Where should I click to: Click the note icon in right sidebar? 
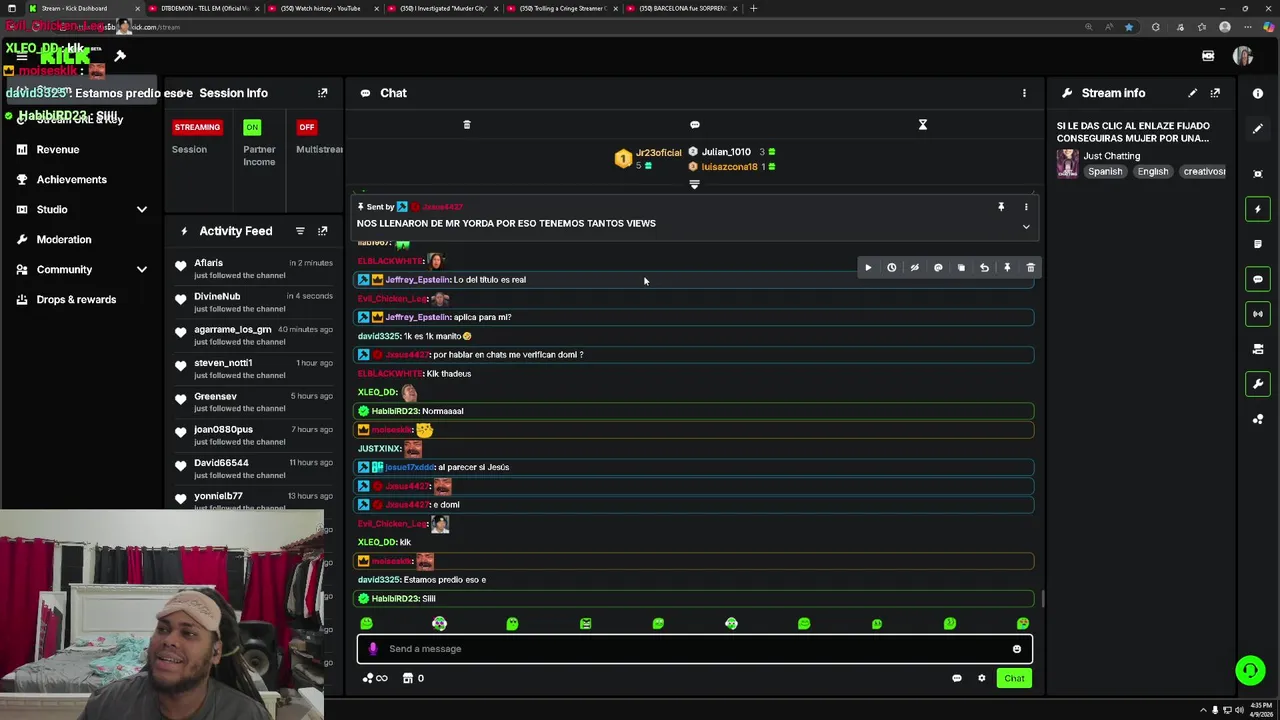coord(1258,244)
